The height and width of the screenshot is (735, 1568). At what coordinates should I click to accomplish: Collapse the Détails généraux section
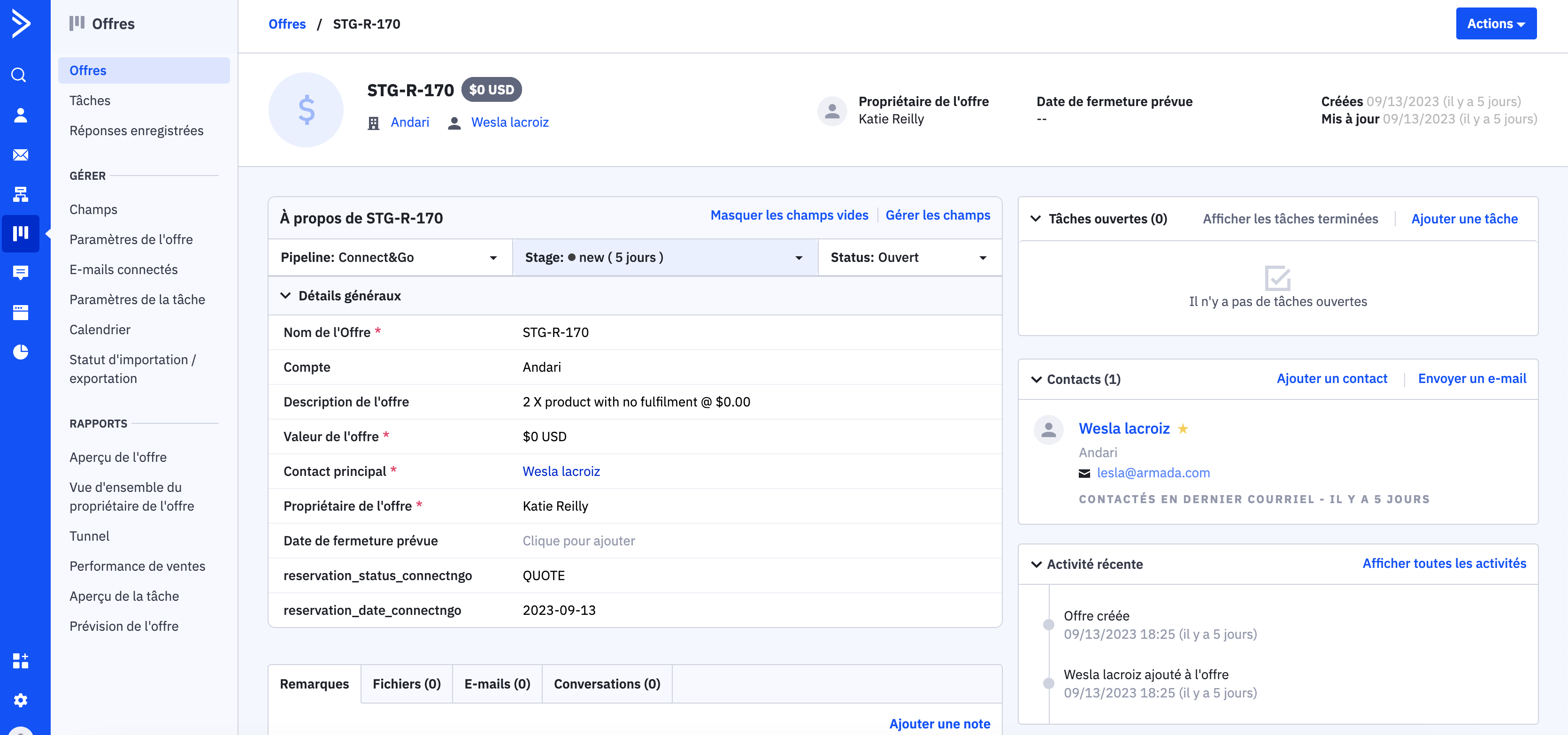[285, 296]
